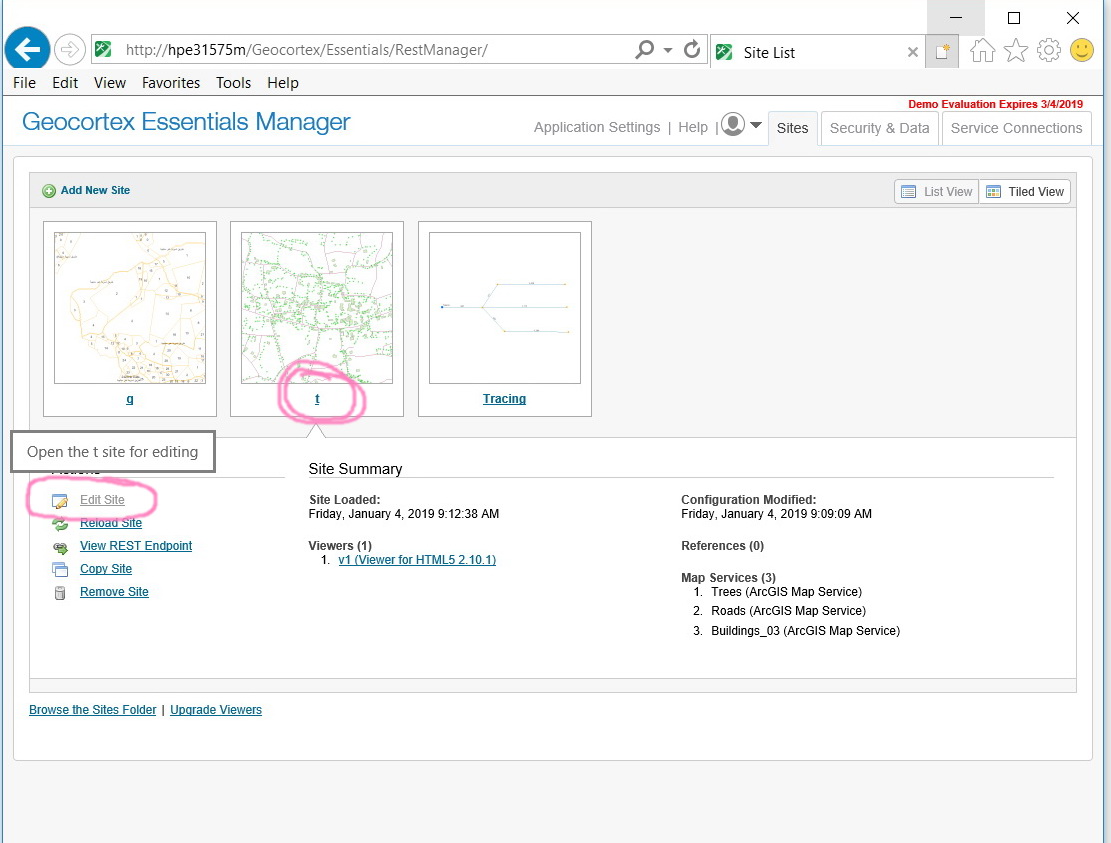
Task: Open Application Settings link
Action: coord(597,128)
